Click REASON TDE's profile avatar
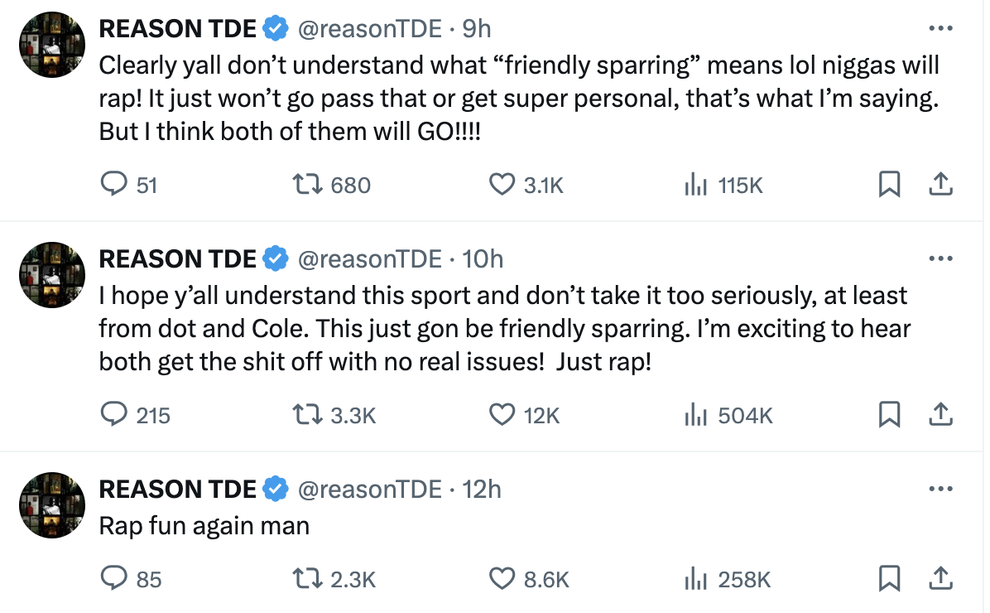 tap(51, 44)
